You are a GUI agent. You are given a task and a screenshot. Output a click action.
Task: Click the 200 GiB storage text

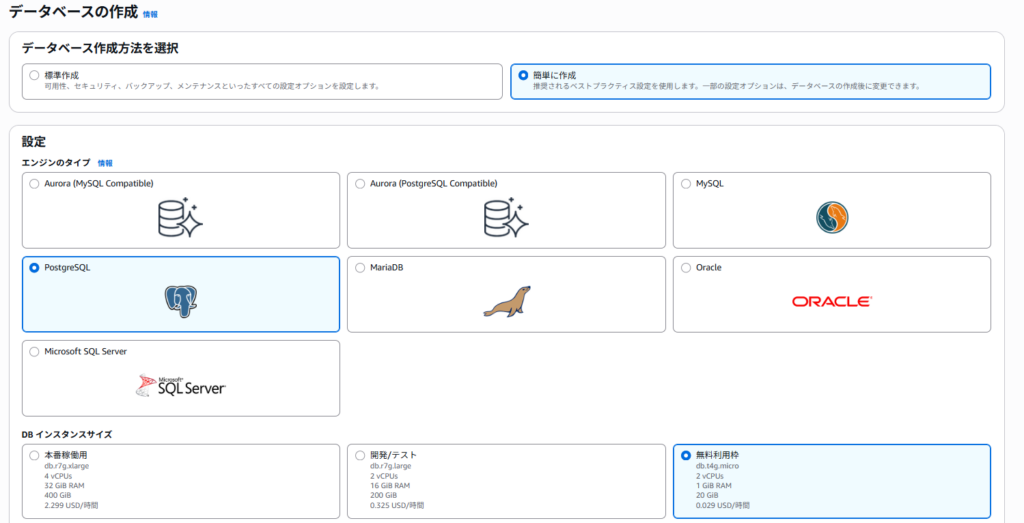click(383, 496)
